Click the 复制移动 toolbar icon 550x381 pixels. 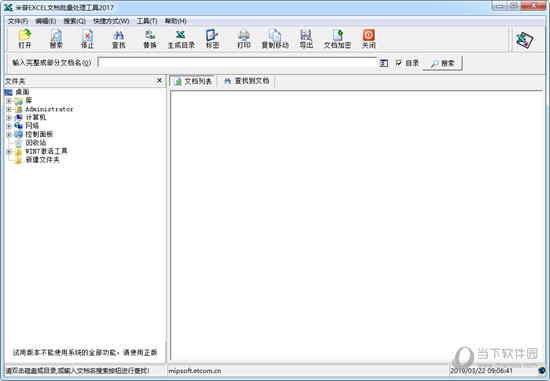(x=275, y=39)
